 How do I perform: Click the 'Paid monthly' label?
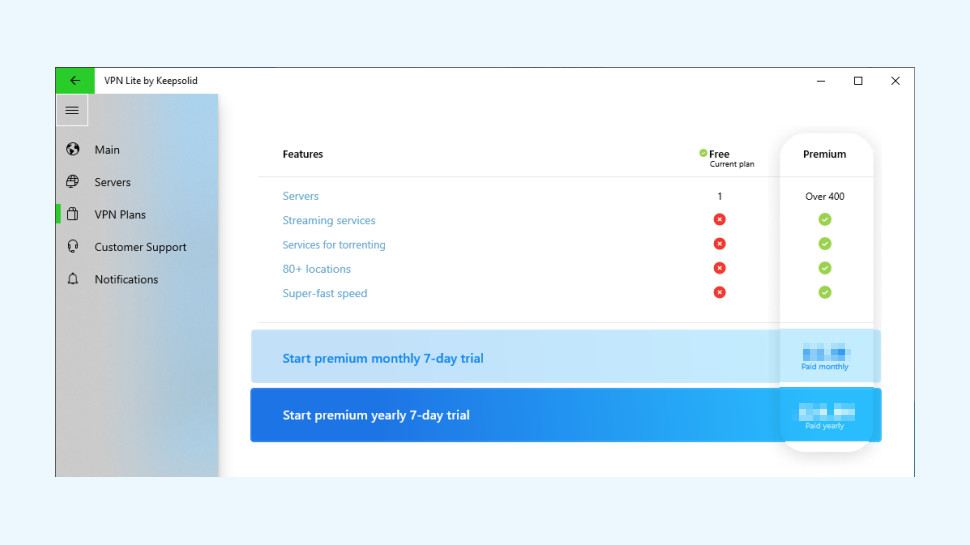click(825, 367)
